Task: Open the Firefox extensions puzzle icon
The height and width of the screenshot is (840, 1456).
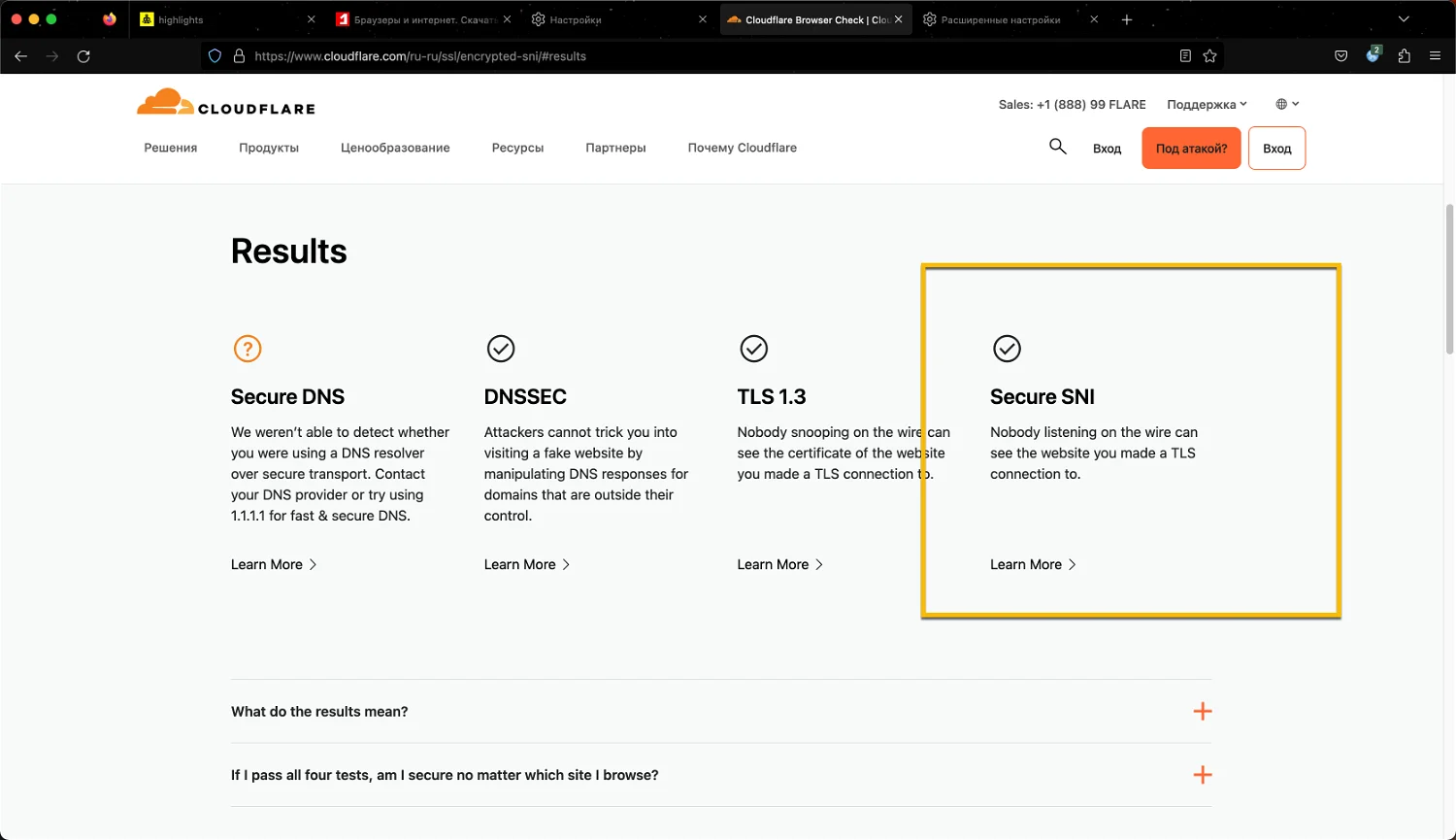Action: pos(1404,56)
